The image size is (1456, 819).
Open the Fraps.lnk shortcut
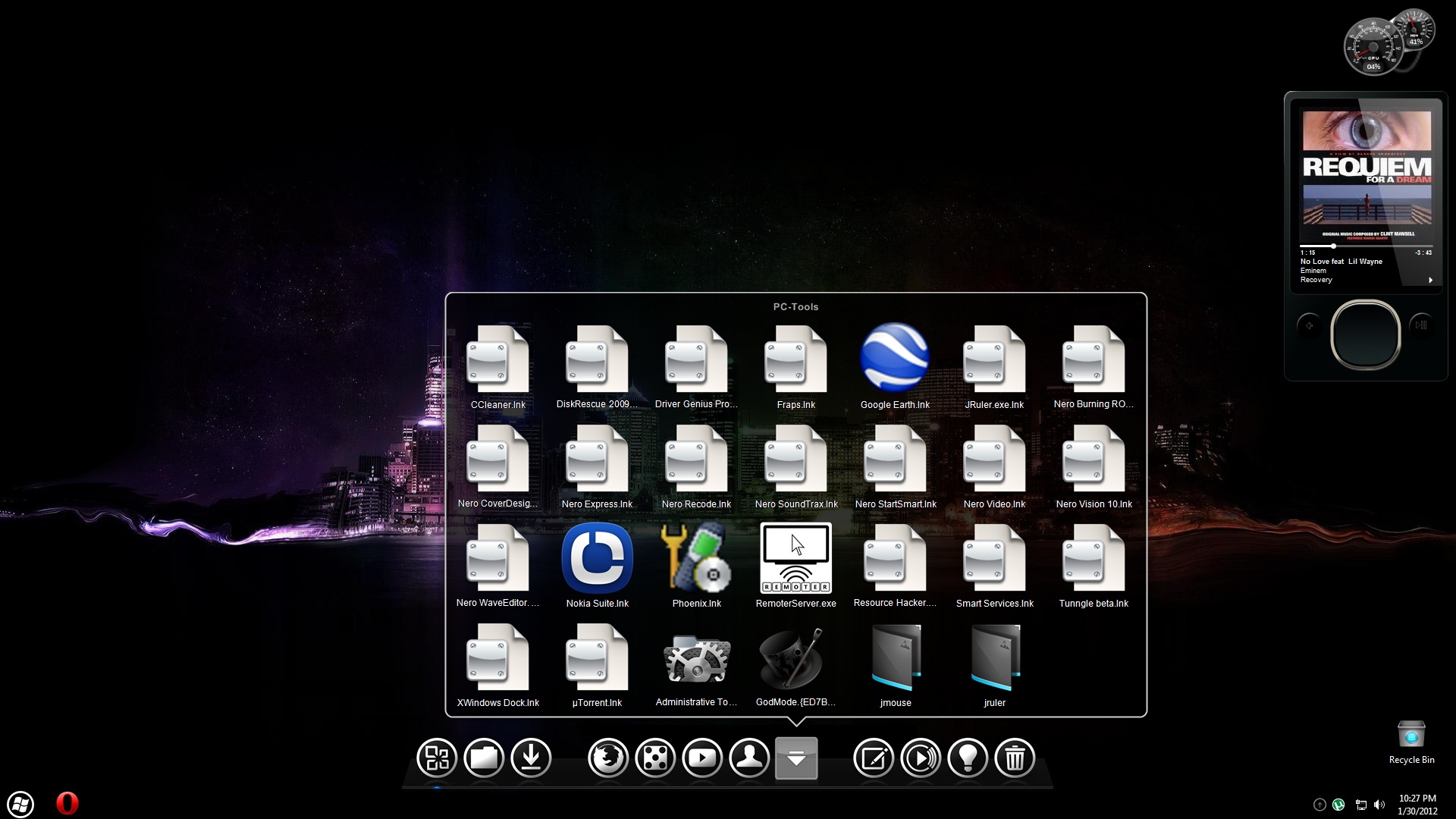point(795,367)
